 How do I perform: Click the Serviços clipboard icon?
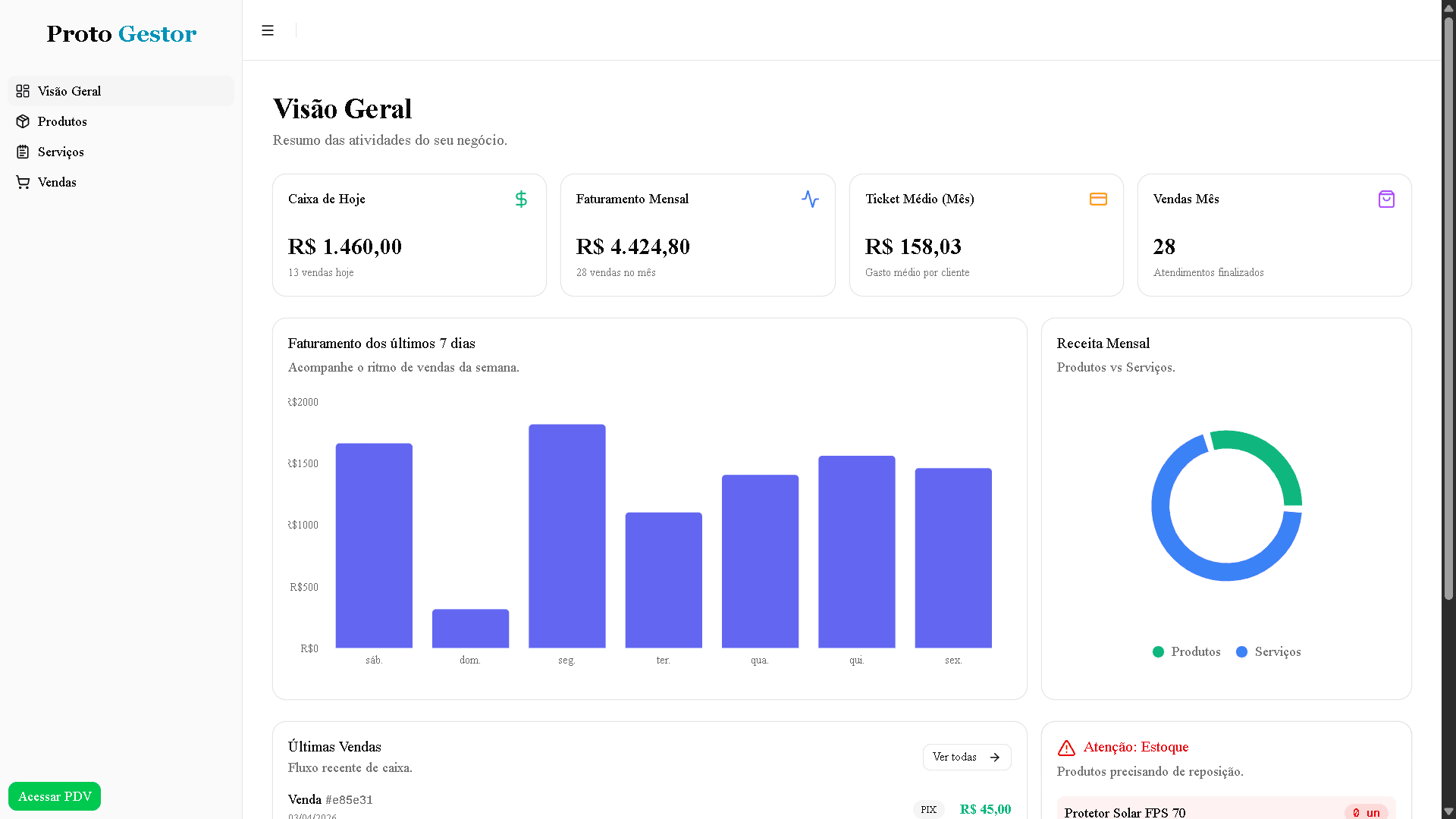[x=23, y=152]
